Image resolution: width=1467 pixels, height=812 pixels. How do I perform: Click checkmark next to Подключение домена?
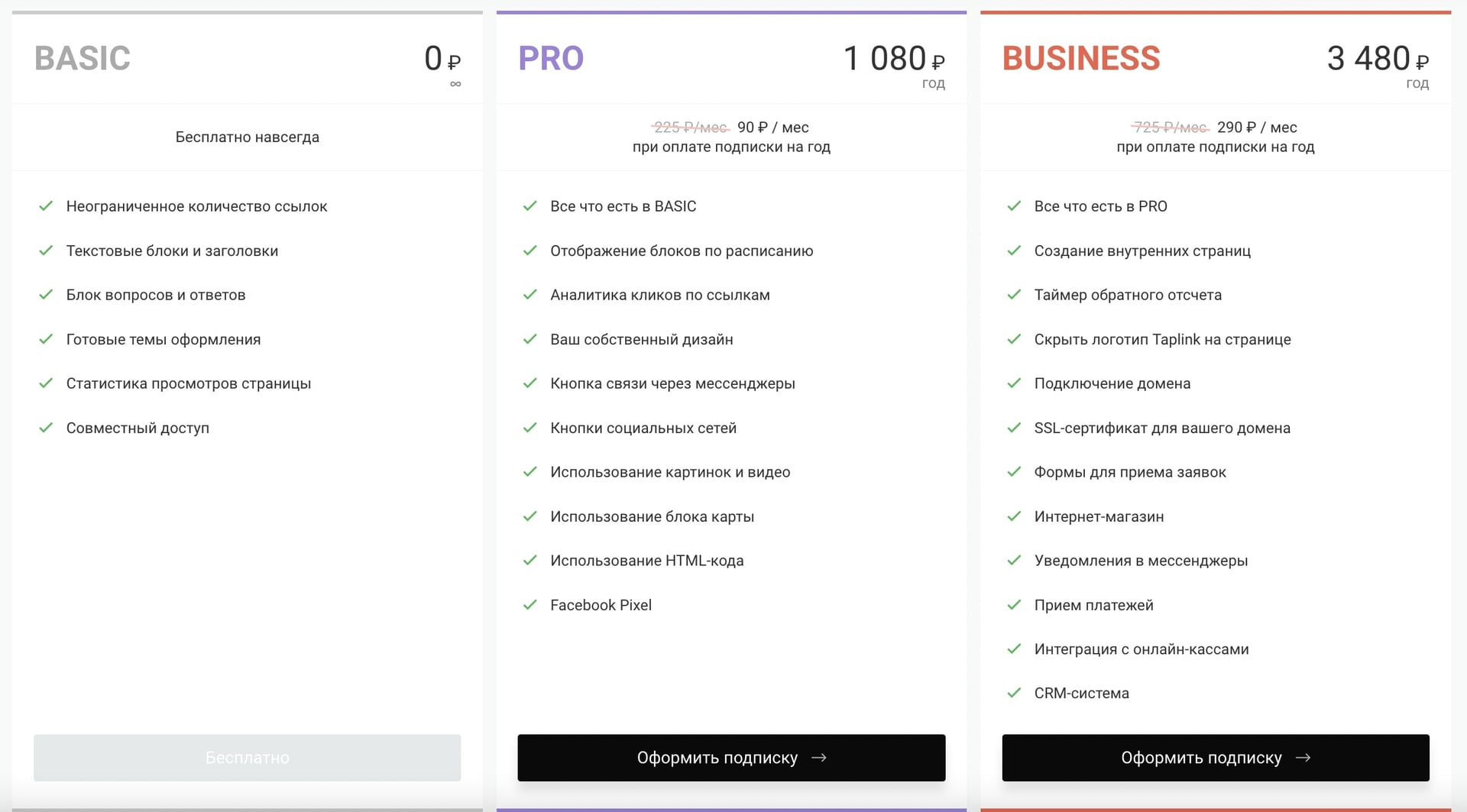tap(1014, 383)
